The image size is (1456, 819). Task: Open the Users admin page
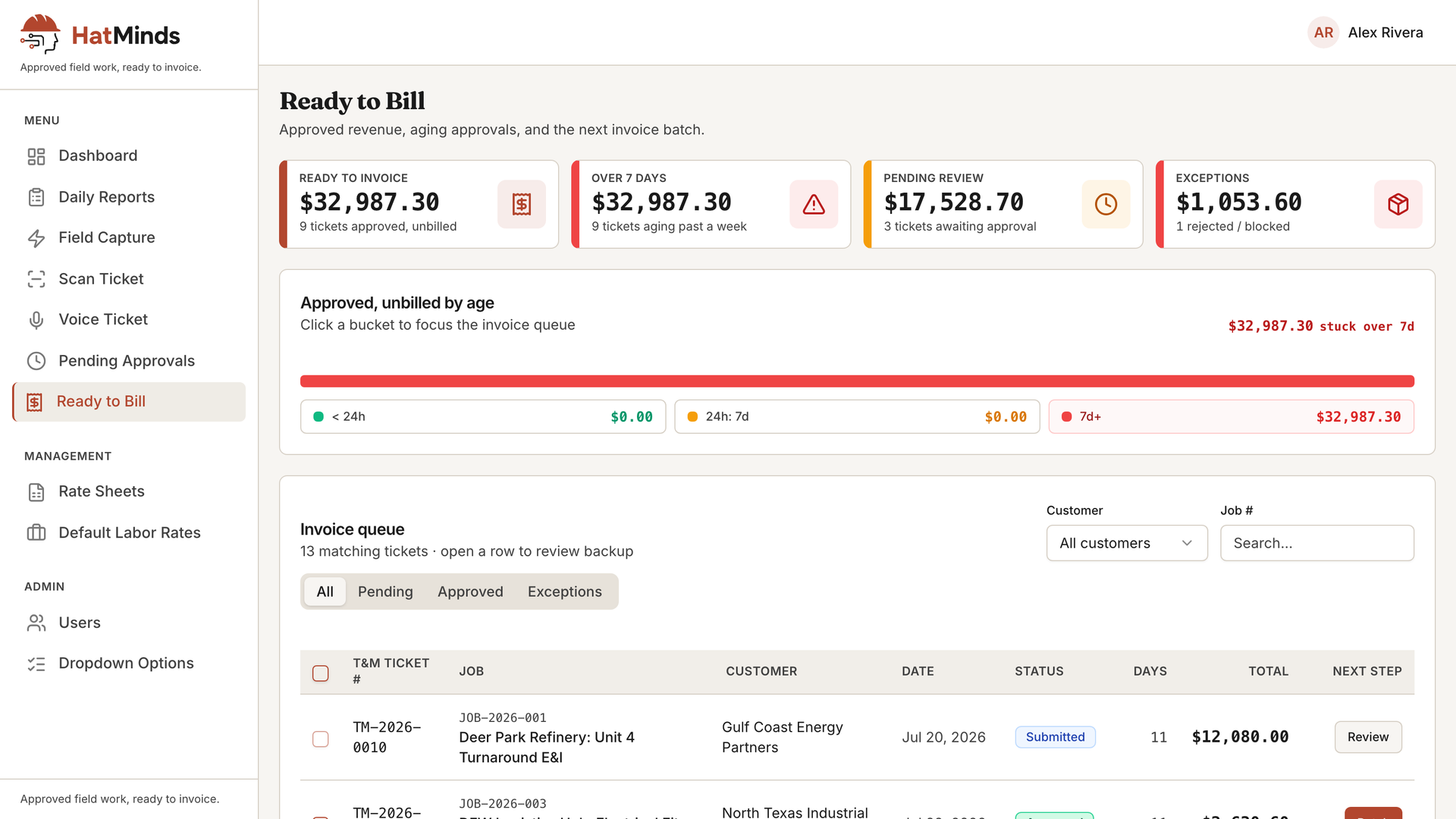[129, 623]
